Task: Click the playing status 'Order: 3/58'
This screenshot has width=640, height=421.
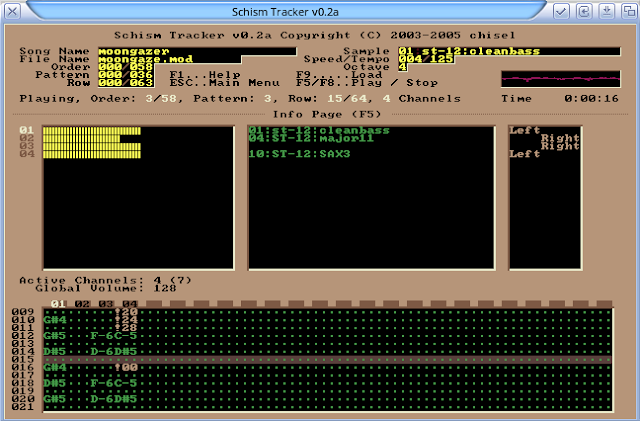Action: (133, 99)
